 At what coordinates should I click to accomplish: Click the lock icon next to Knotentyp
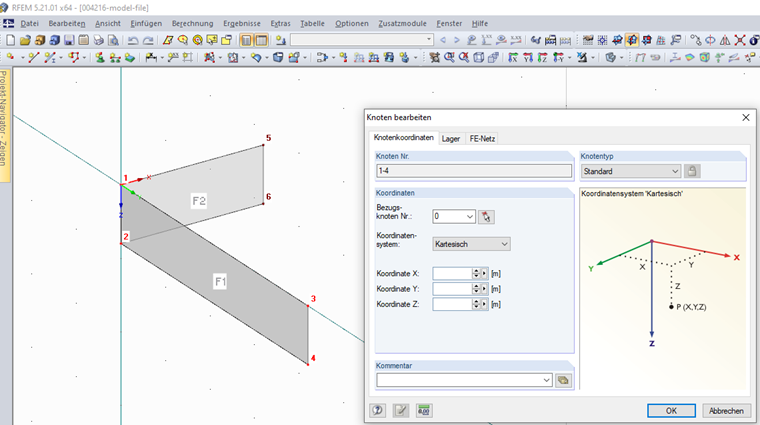coord(692,171)
